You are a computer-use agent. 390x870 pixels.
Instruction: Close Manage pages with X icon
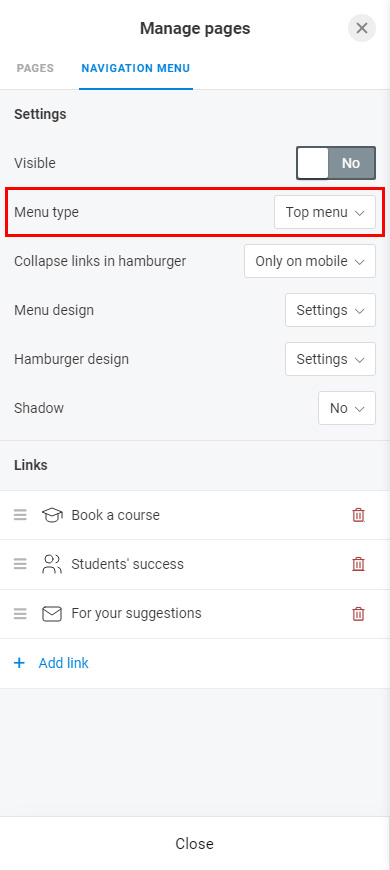tap(362, 28)
